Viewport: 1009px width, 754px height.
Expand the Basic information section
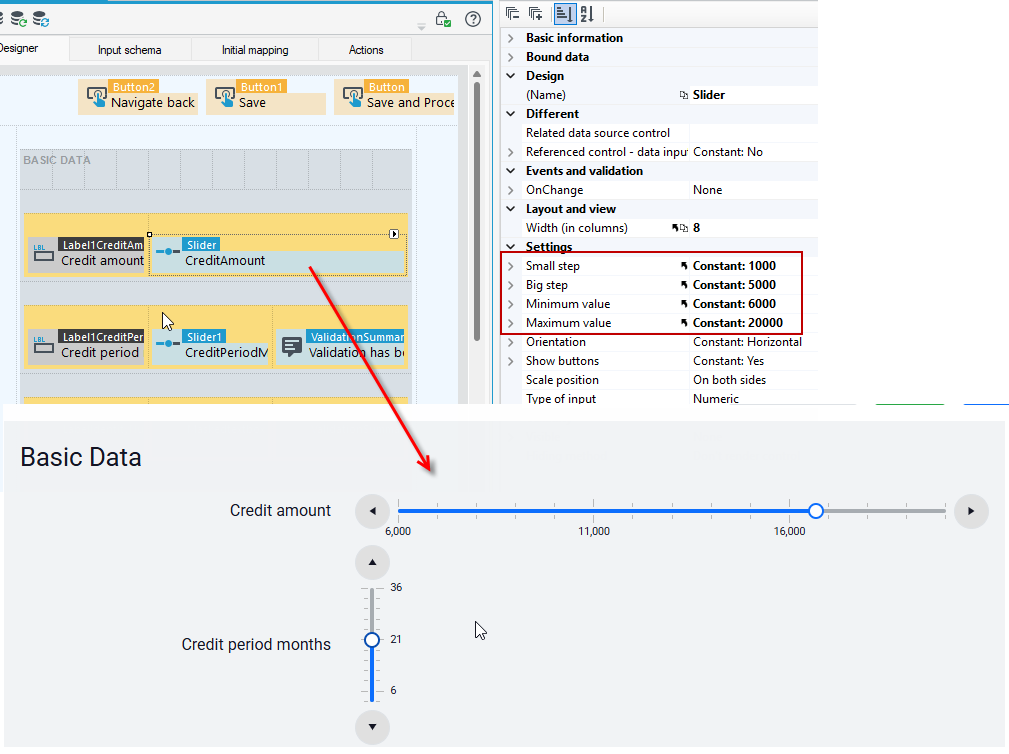[x=510, y=38]
